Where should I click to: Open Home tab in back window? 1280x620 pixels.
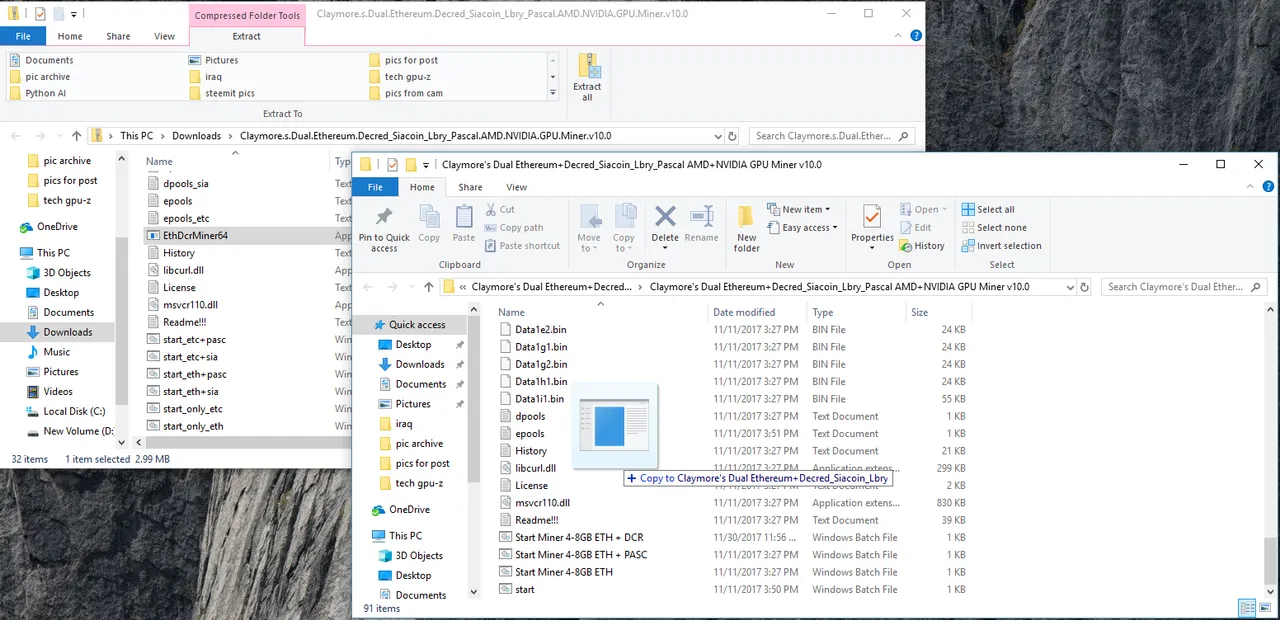click(70, 36)
